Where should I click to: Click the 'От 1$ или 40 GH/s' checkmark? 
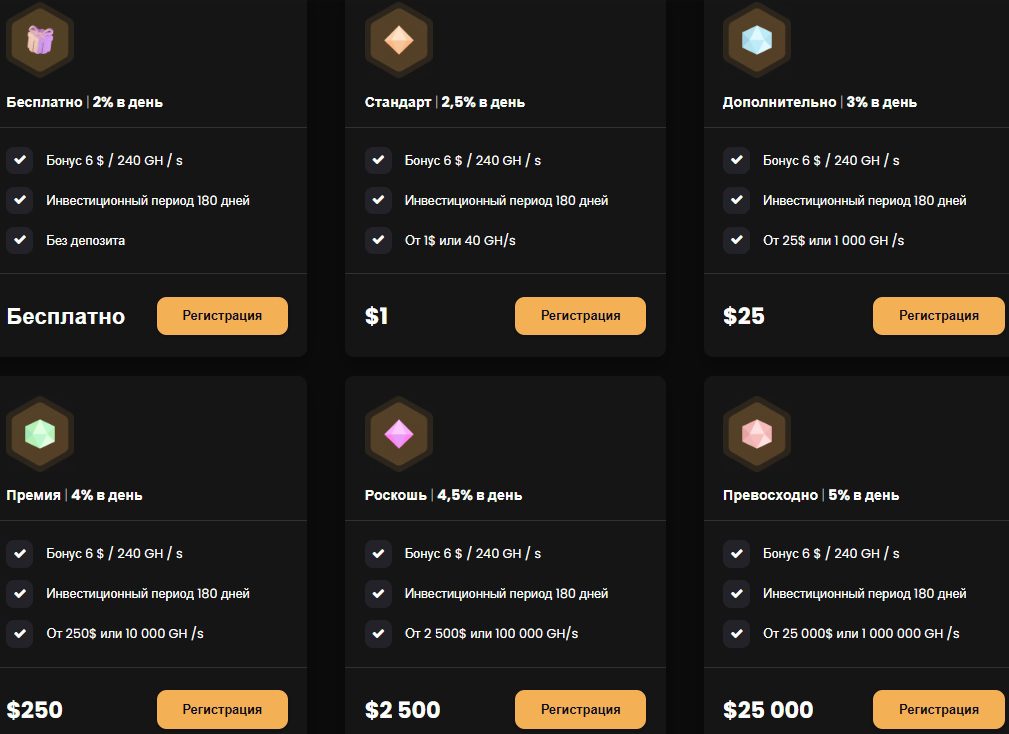[x=378, y=240]
